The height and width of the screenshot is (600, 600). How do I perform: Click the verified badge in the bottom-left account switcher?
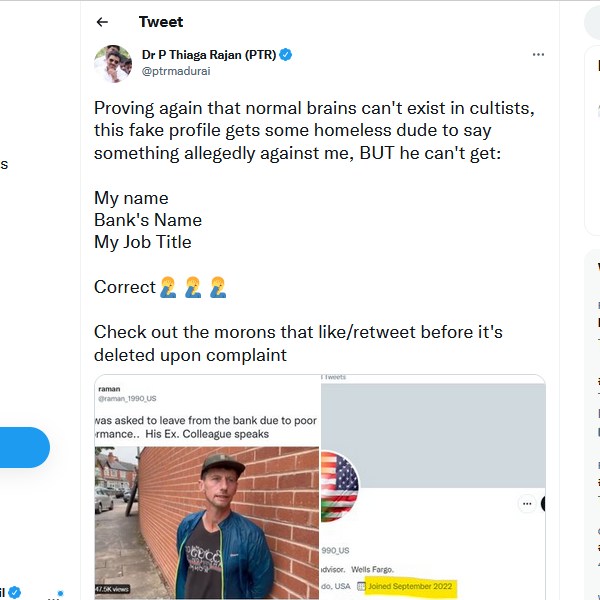pyautogui.click(x=15, y=592)
